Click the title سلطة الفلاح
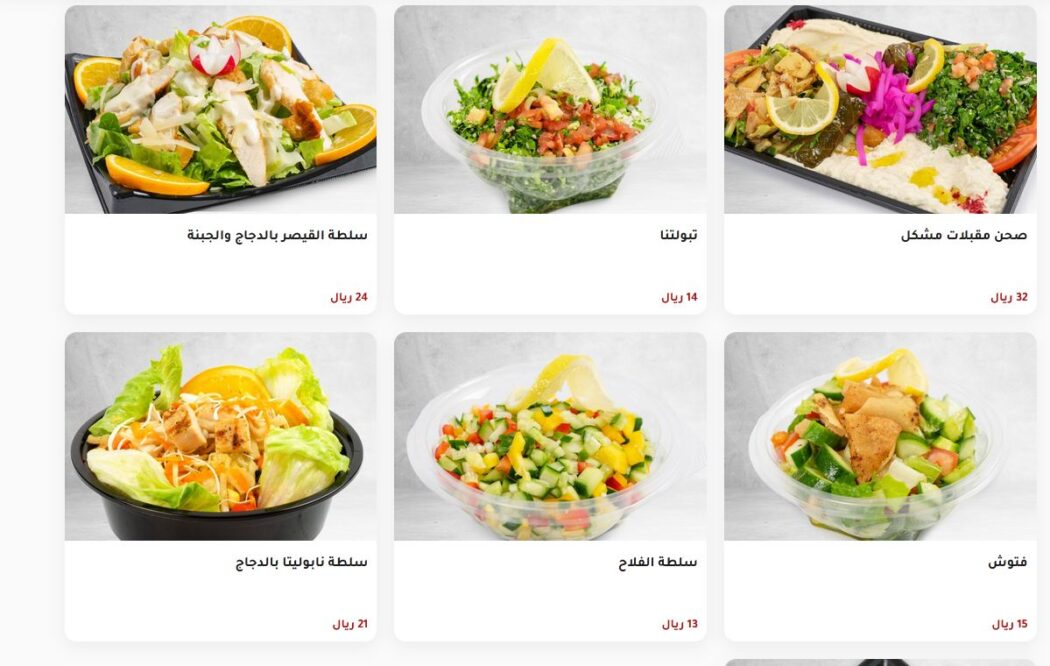This screenshot has width=1050, height=666. (658, 562)
